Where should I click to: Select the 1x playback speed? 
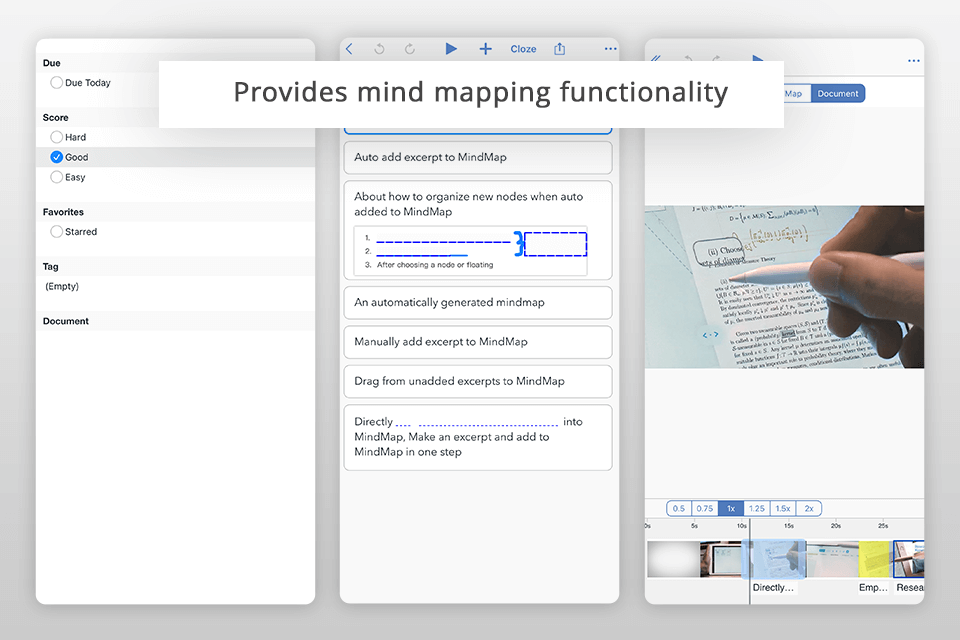click(731, 508)
